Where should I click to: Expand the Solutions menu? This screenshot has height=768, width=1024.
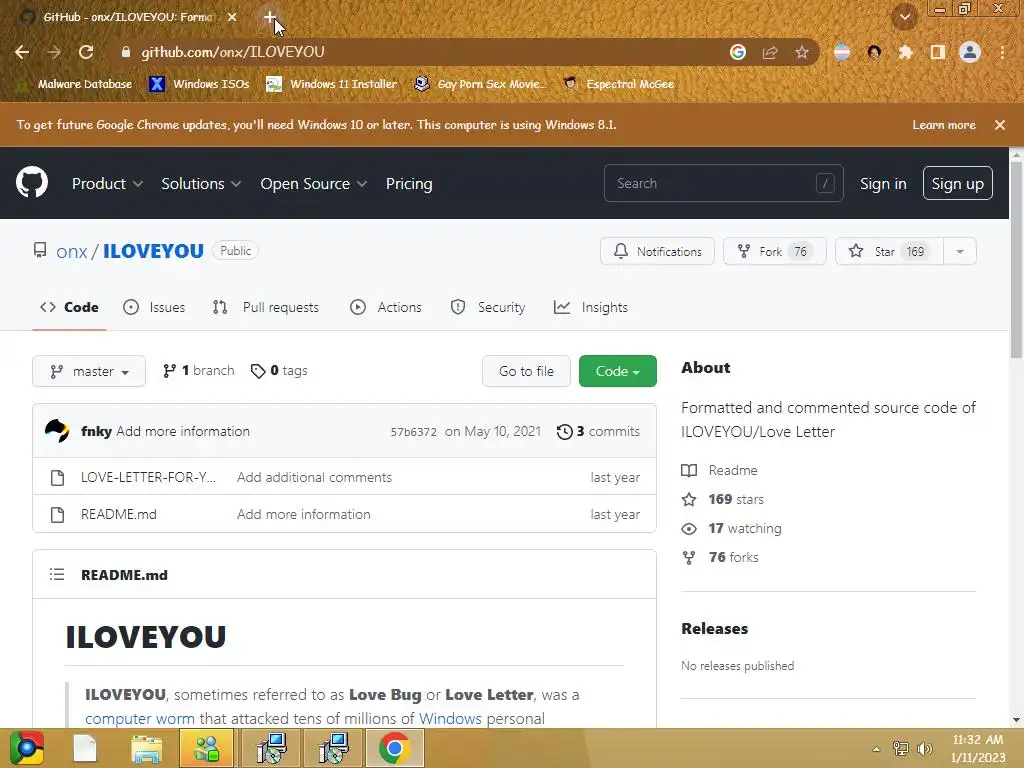coord(201,184)
